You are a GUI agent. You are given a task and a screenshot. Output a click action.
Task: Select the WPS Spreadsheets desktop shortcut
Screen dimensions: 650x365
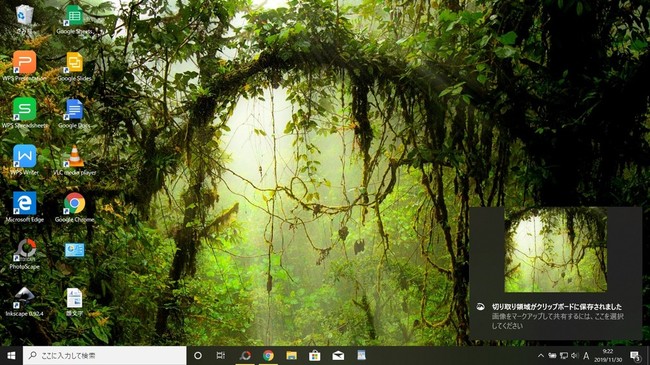click(x=24, y=113)
